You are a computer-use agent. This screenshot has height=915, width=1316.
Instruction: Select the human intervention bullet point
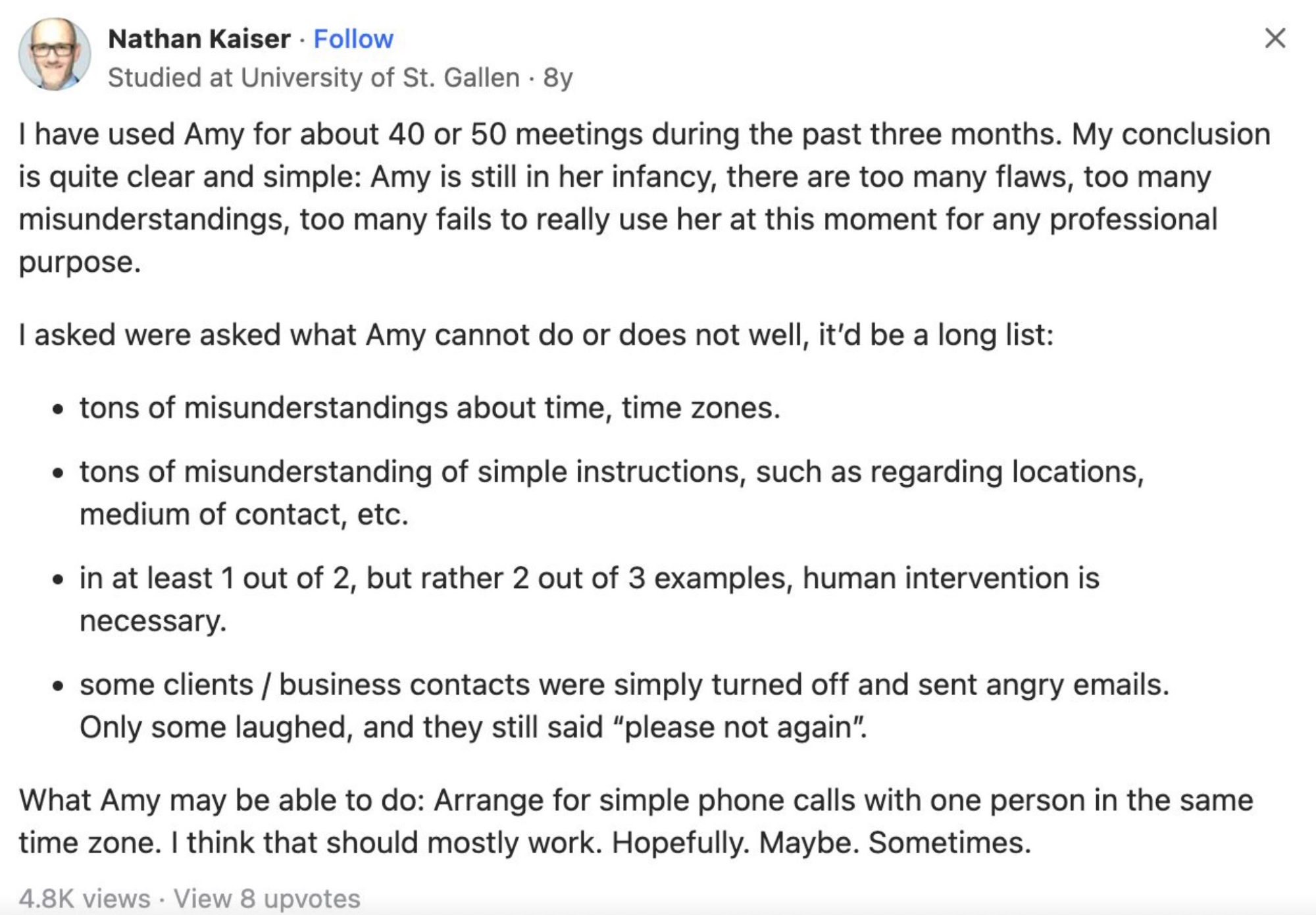589,578
